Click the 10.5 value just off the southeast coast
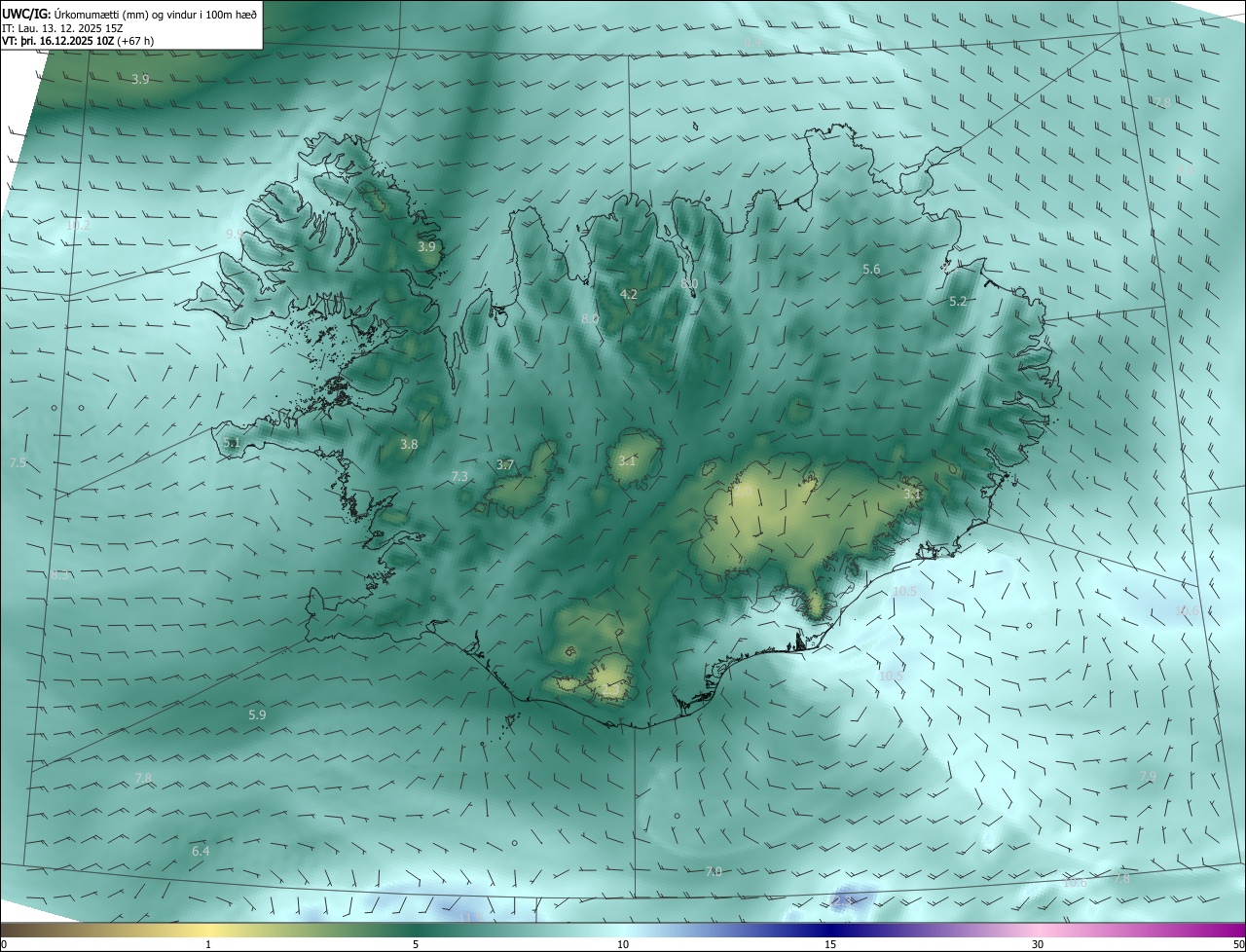 (x=904, y=591)
